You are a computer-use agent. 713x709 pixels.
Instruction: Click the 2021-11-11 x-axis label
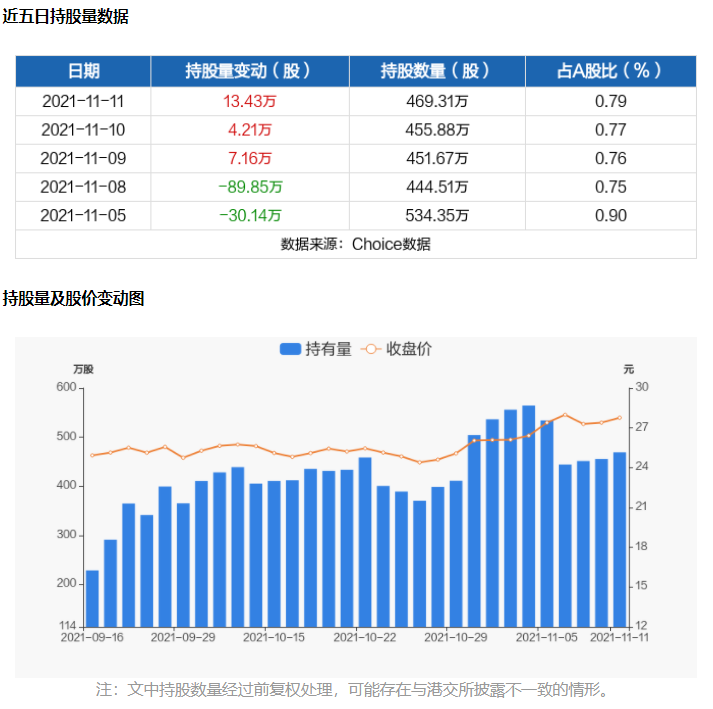[x=619, y=638]
